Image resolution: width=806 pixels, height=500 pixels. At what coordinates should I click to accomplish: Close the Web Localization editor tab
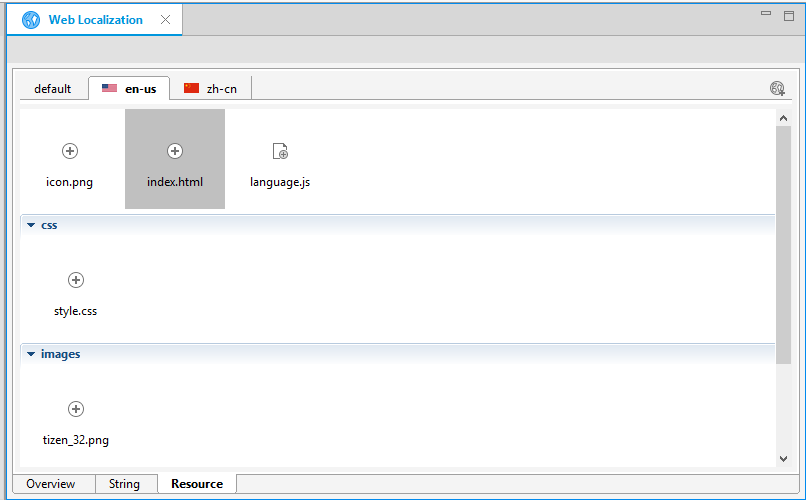(x=165, y=20)
